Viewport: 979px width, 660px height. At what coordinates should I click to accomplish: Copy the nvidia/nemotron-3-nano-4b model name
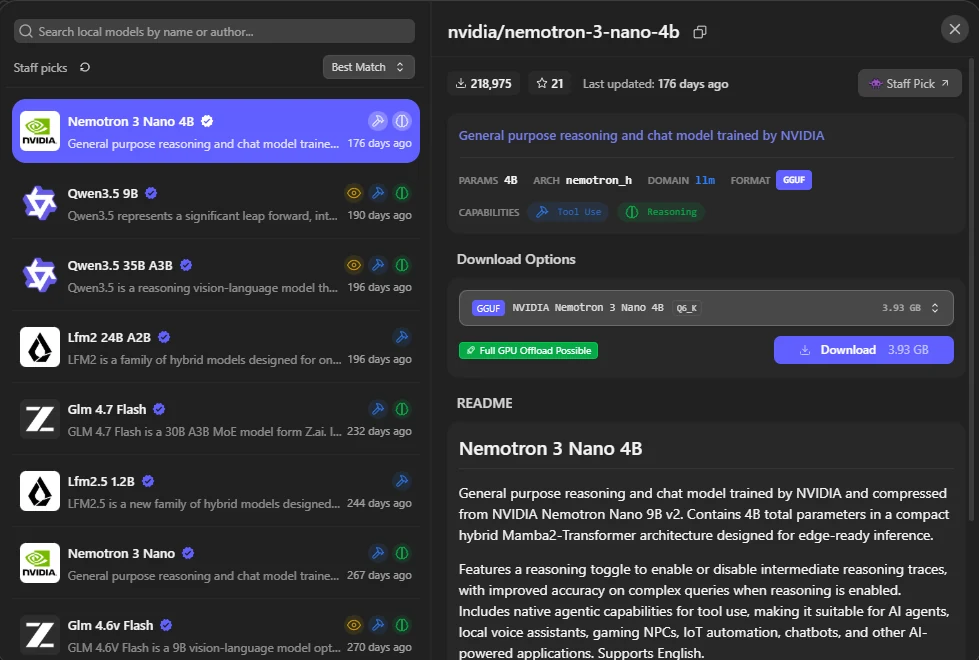click(700, 32)
